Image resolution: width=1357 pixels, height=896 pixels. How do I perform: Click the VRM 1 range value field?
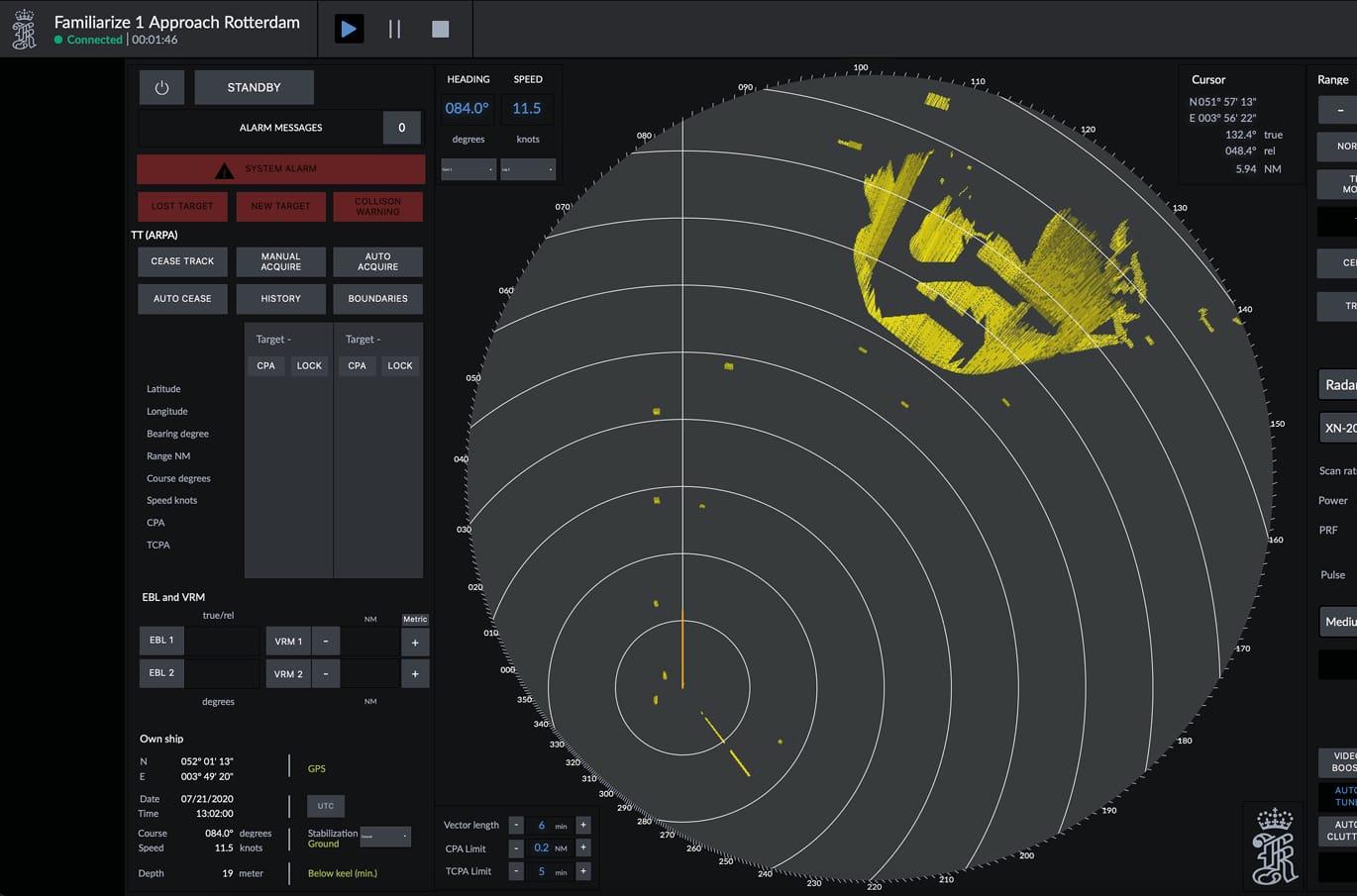tap(370, 642)
